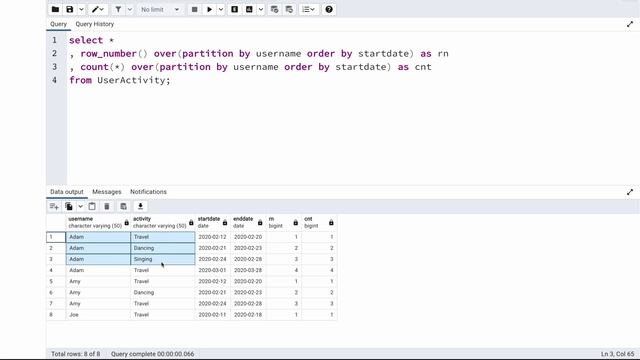Click the lock icon in the startdate header
Viewport: 640px width, 360px height.
point(225,223)
